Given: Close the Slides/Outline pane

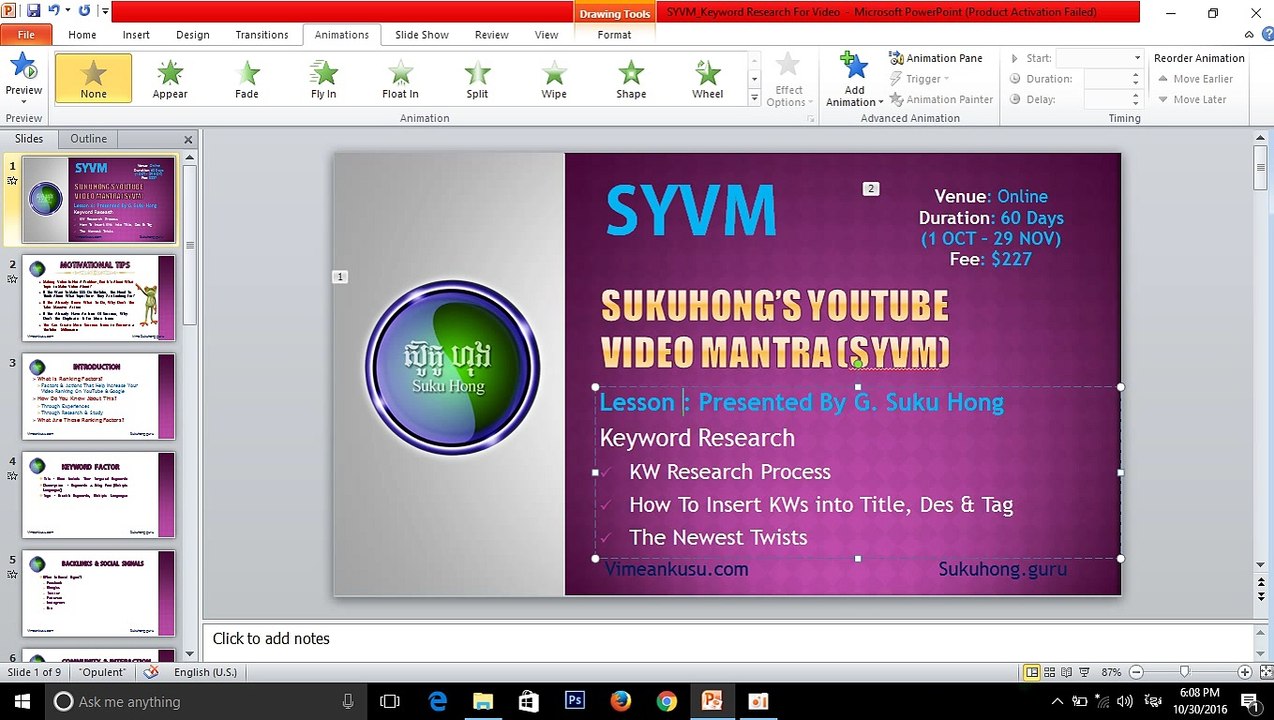Looking at the screenshot, I should point(188,139).
